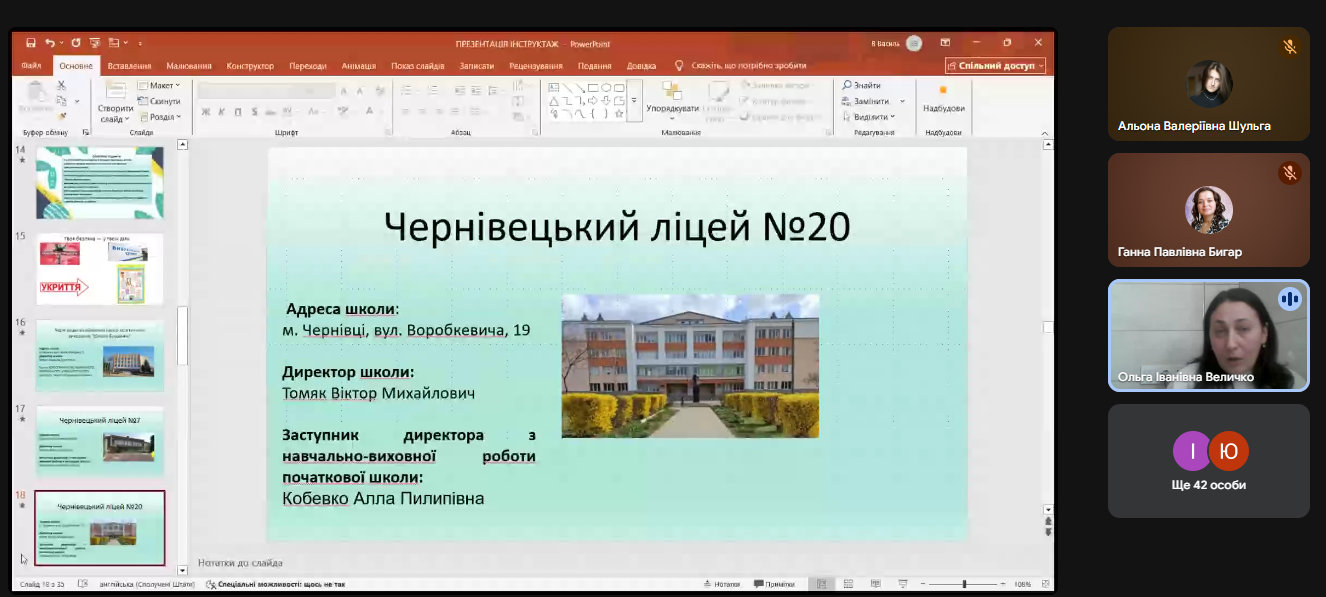This screenshot has width=1326, height=597.
Task: Open the Надбудови add-ins icon
Action: tap(943, 90)
